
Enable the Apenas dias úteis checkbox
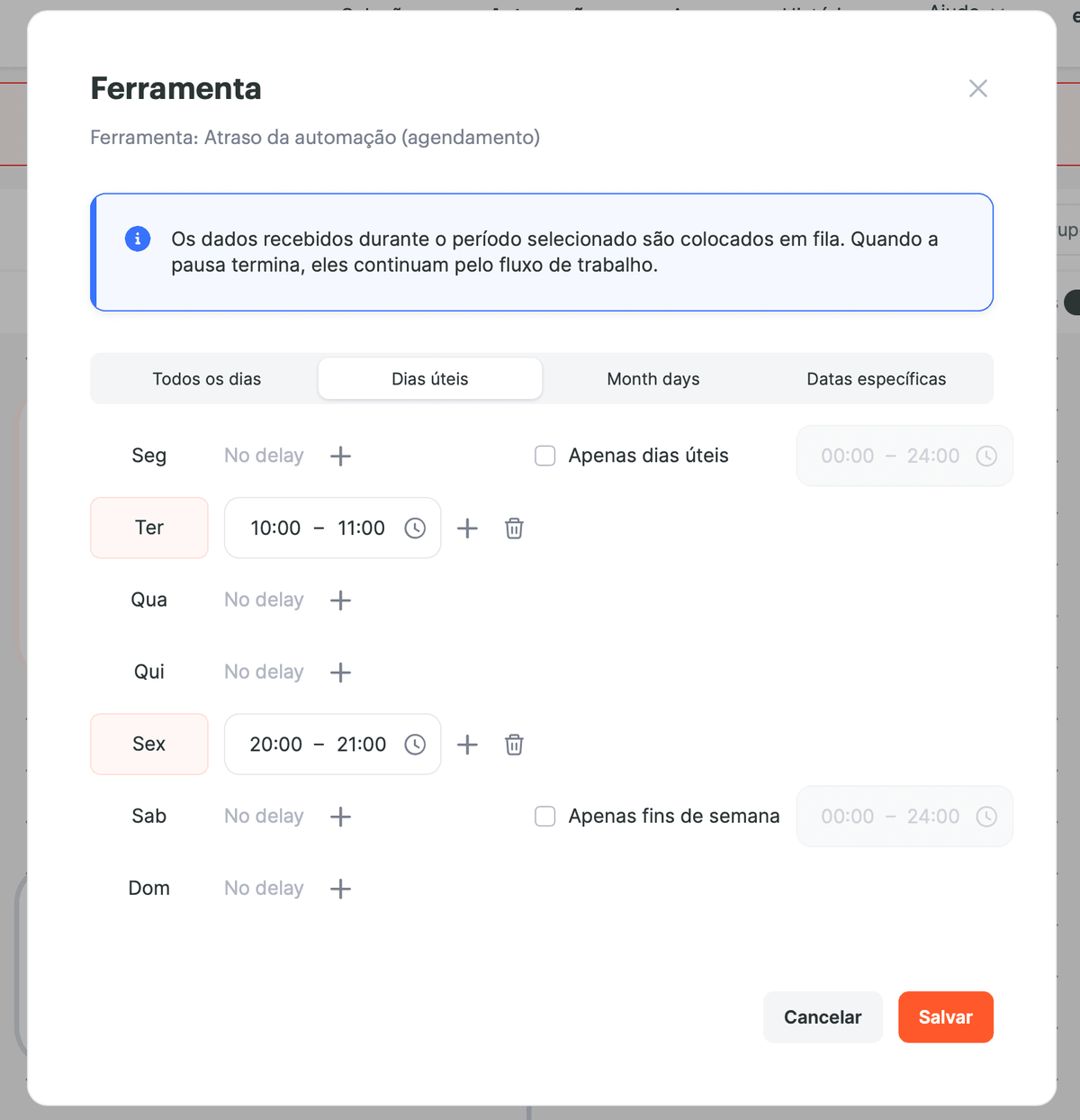[545, 456]
